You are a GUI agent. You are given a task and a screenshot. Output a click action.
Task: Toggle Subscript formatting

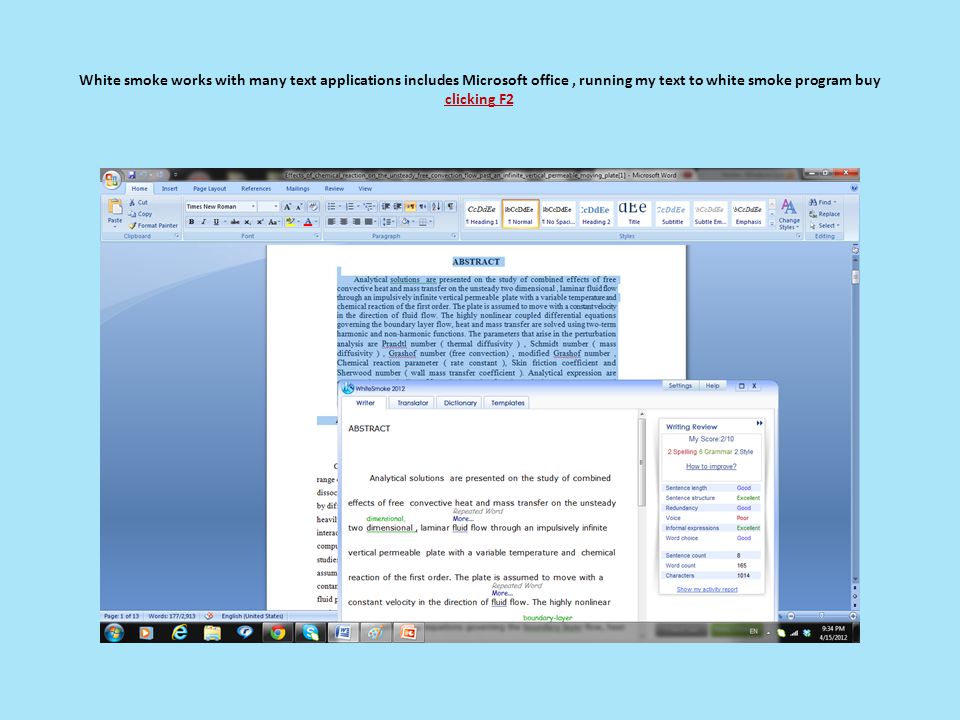click(247, 222)
